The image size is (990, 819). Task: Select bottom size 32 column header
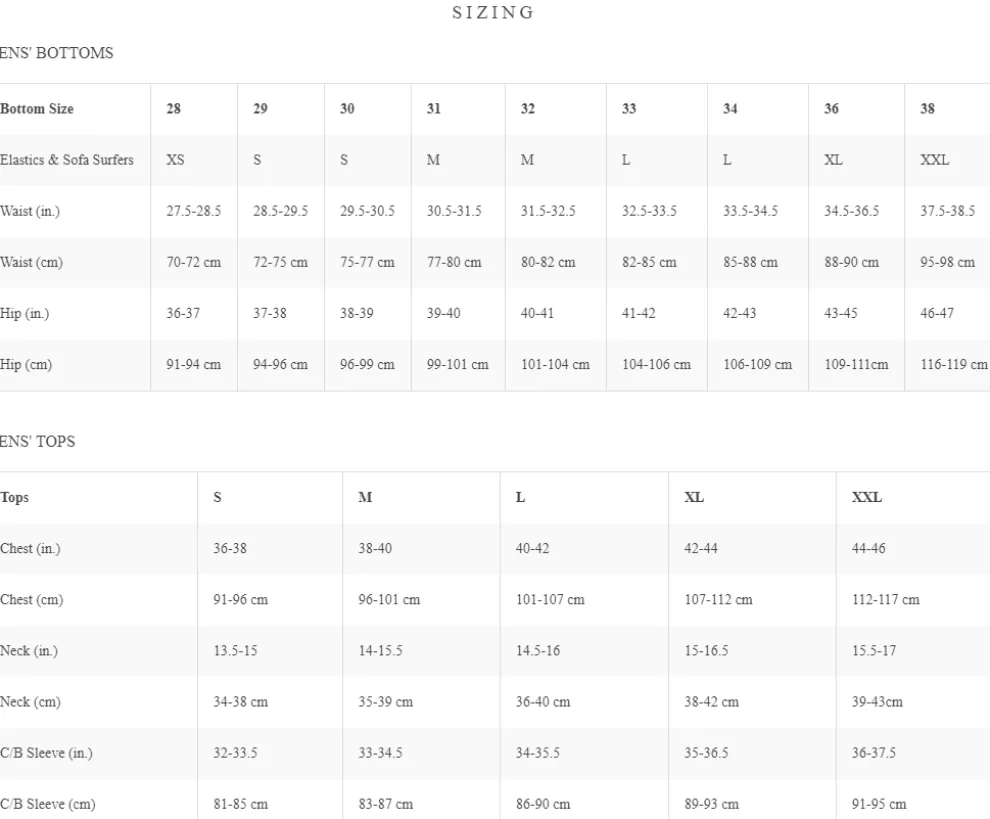[x=528, y=109]
